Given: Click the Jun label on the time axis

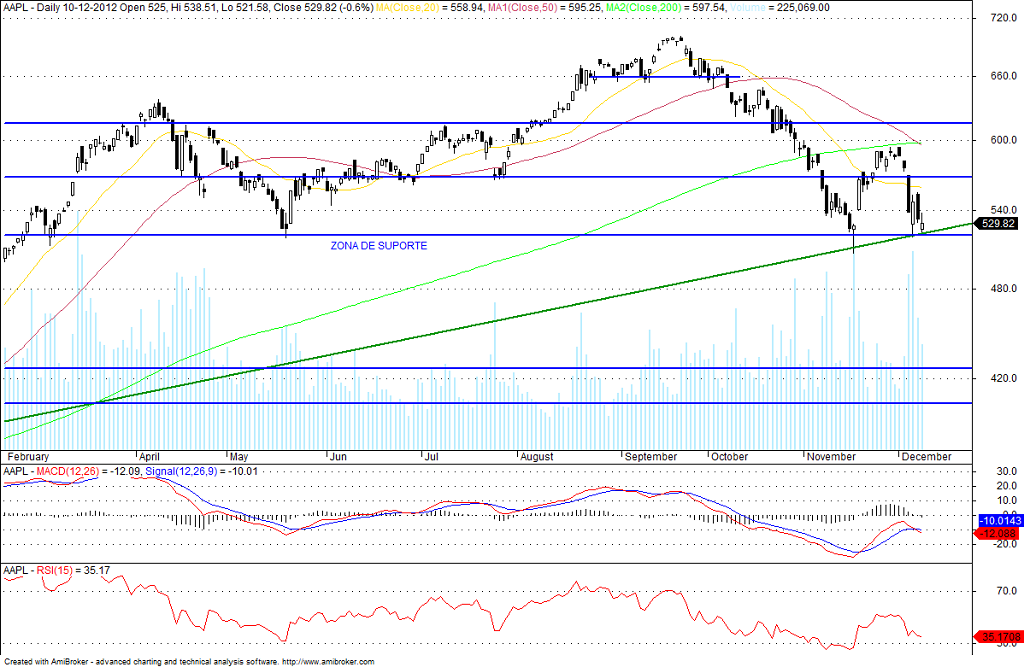Looking at the screenshot, I should [x=338, y=457].
